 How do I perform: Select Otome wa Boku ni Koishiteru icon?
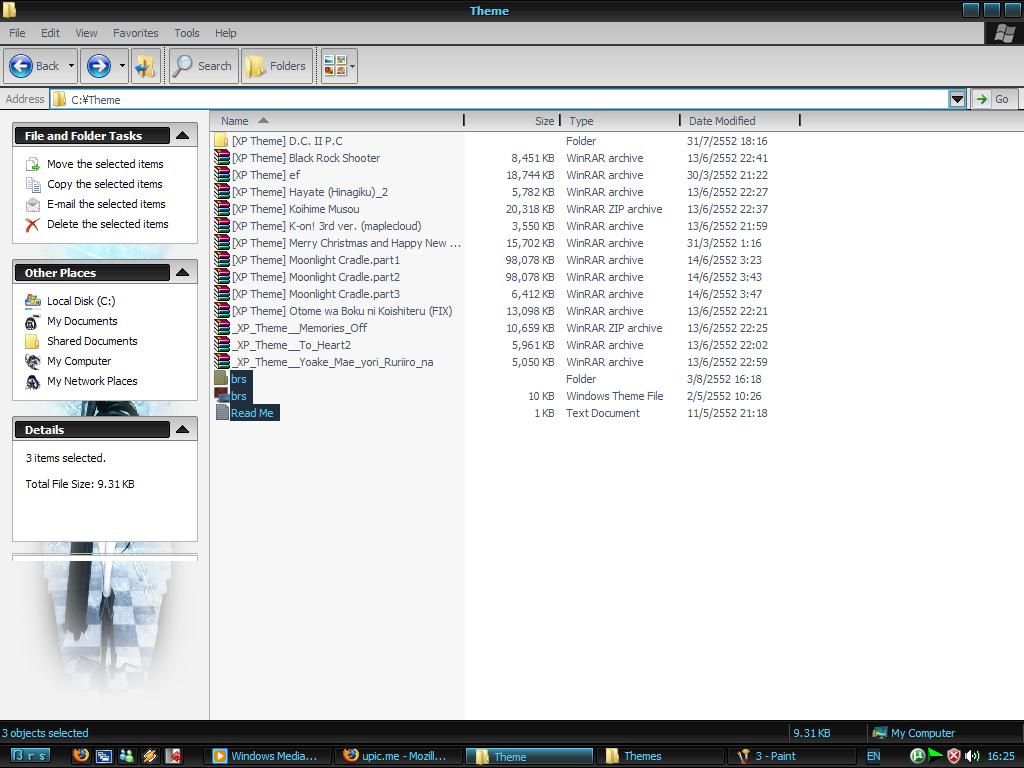(221, 310)
